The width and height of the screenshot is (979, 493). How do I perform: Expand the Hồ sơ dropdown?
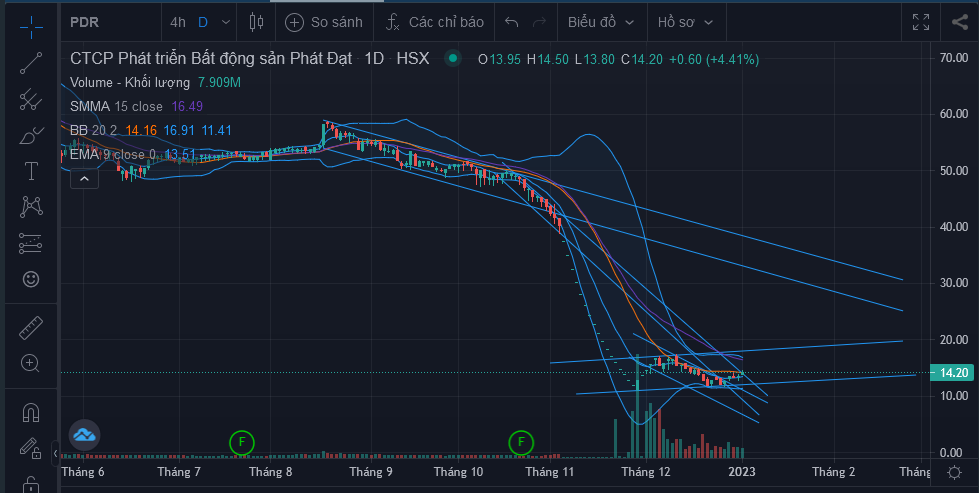pos(685,22)
